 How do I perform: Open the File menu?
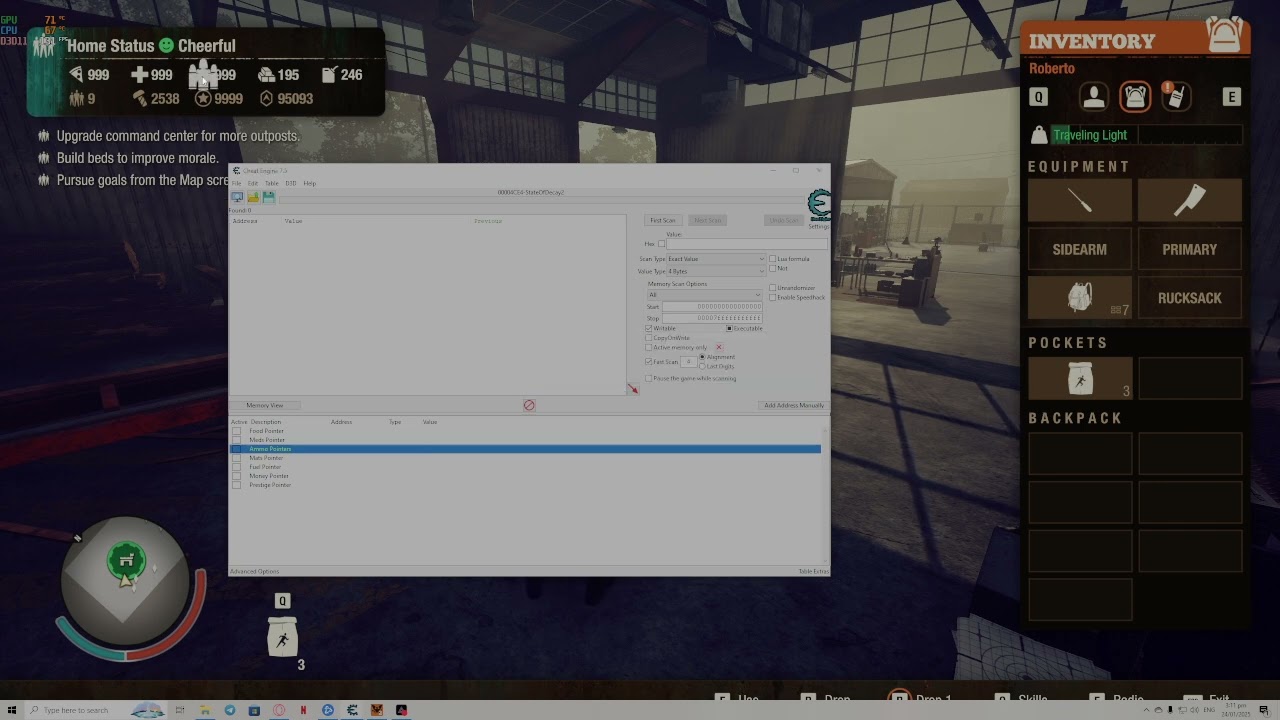[x=237, y=183]
